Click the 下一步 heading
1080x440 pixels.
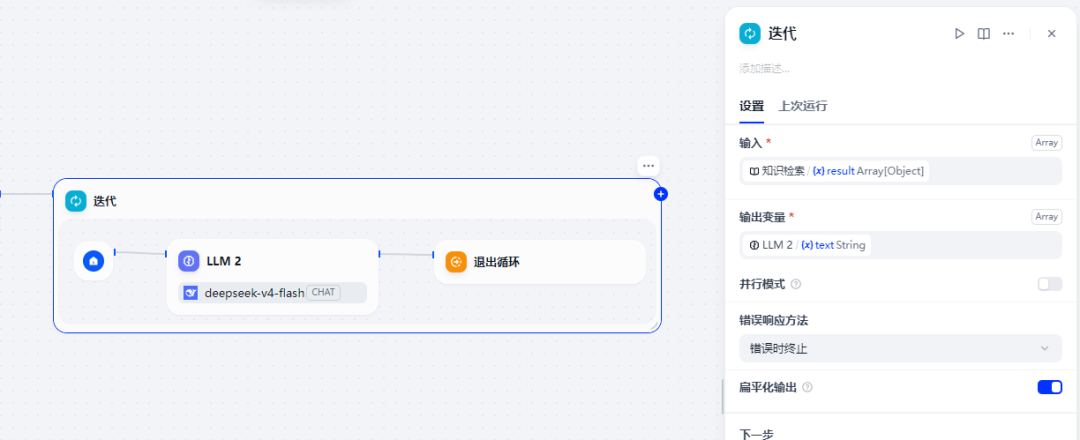pos(756,434)
